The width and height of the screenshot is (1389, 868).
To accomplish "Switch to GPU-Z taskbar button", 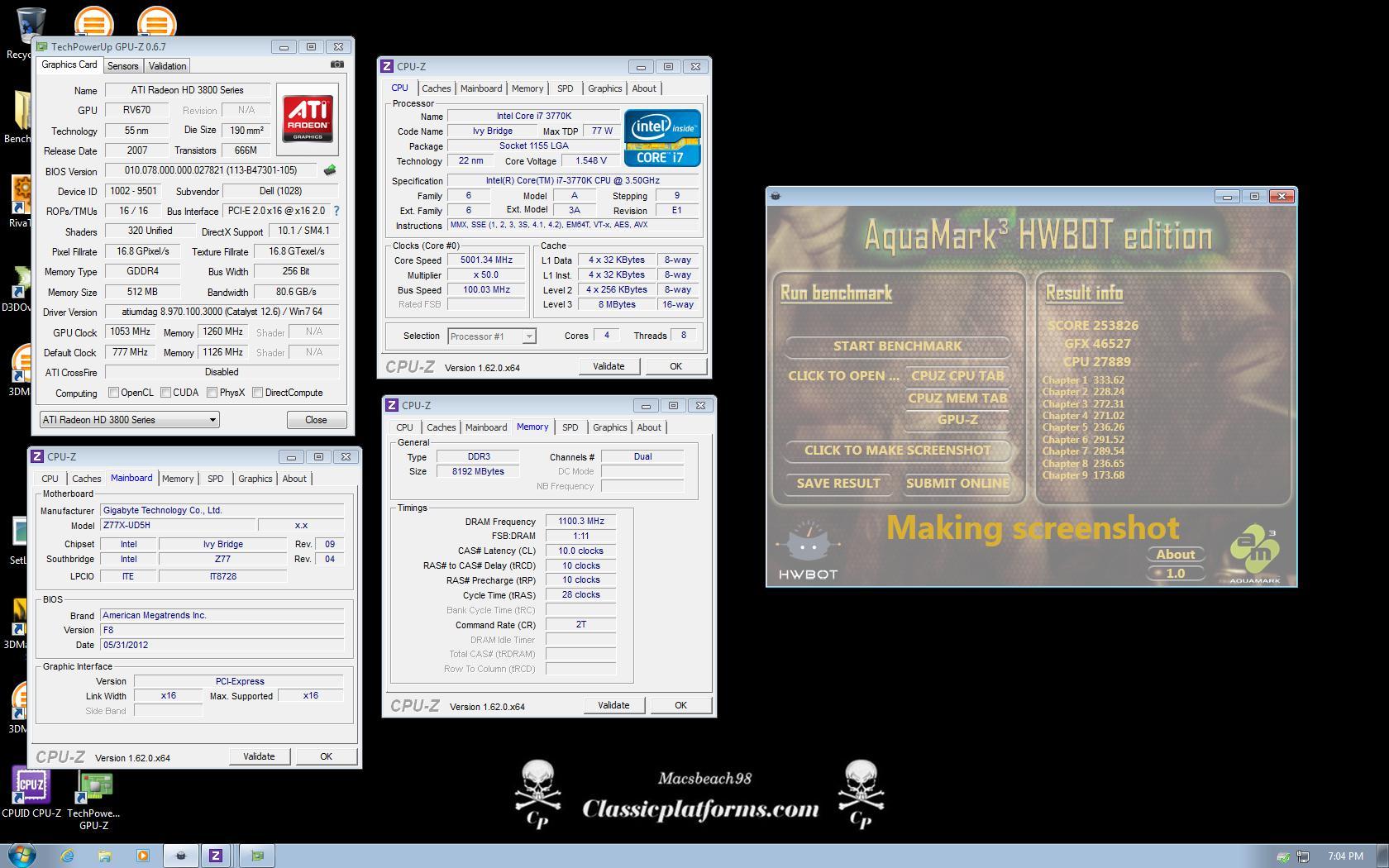I will click(257, 856).
